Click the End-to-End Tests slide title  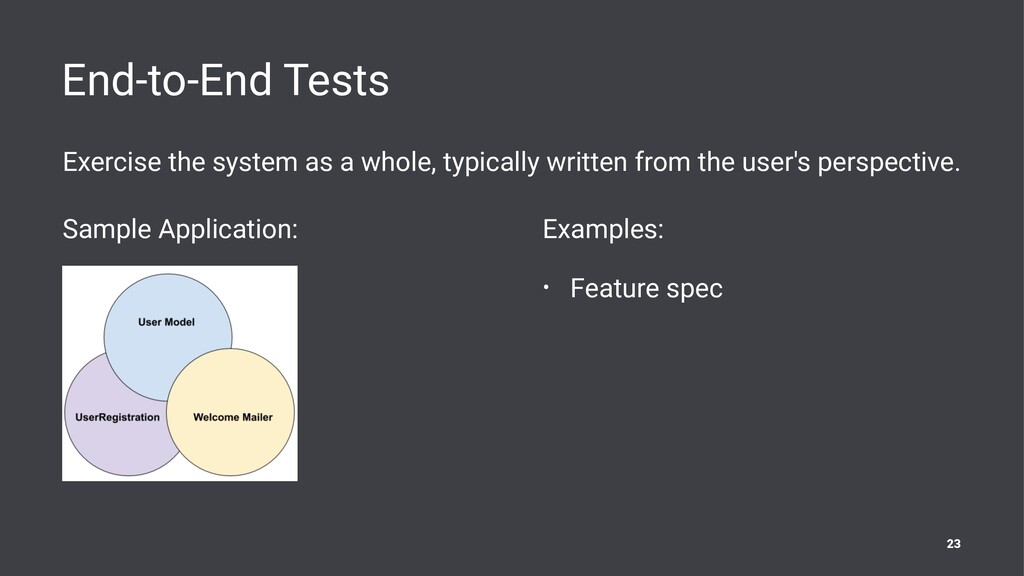(x=225, y=80)
